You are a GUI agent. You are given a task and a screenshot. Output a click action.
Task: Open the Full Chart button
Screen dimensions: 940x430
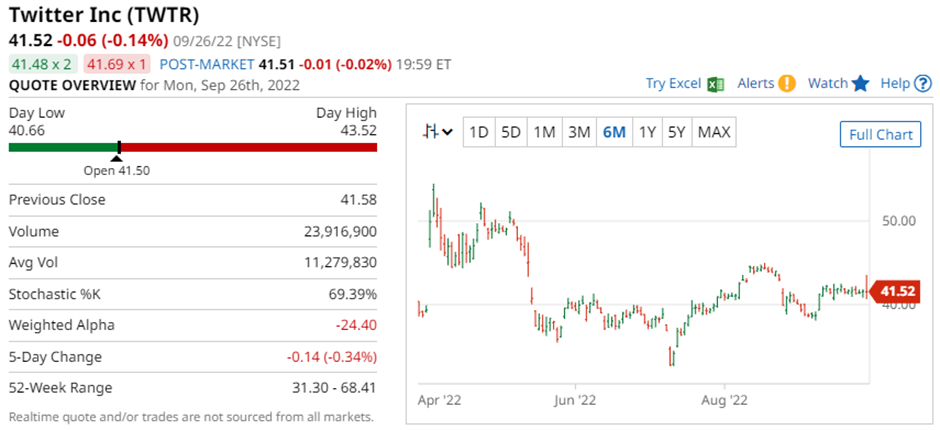(880, 134)
